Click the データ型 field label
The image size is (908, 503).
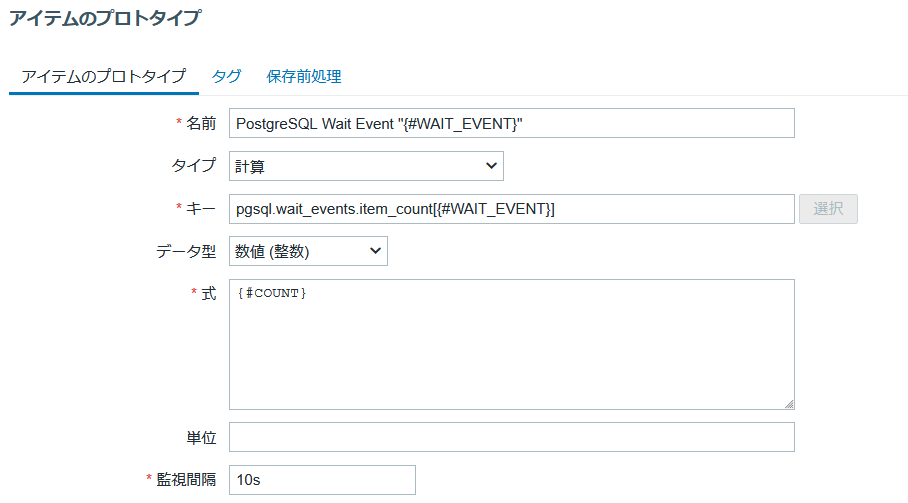(x=186, y=252)
